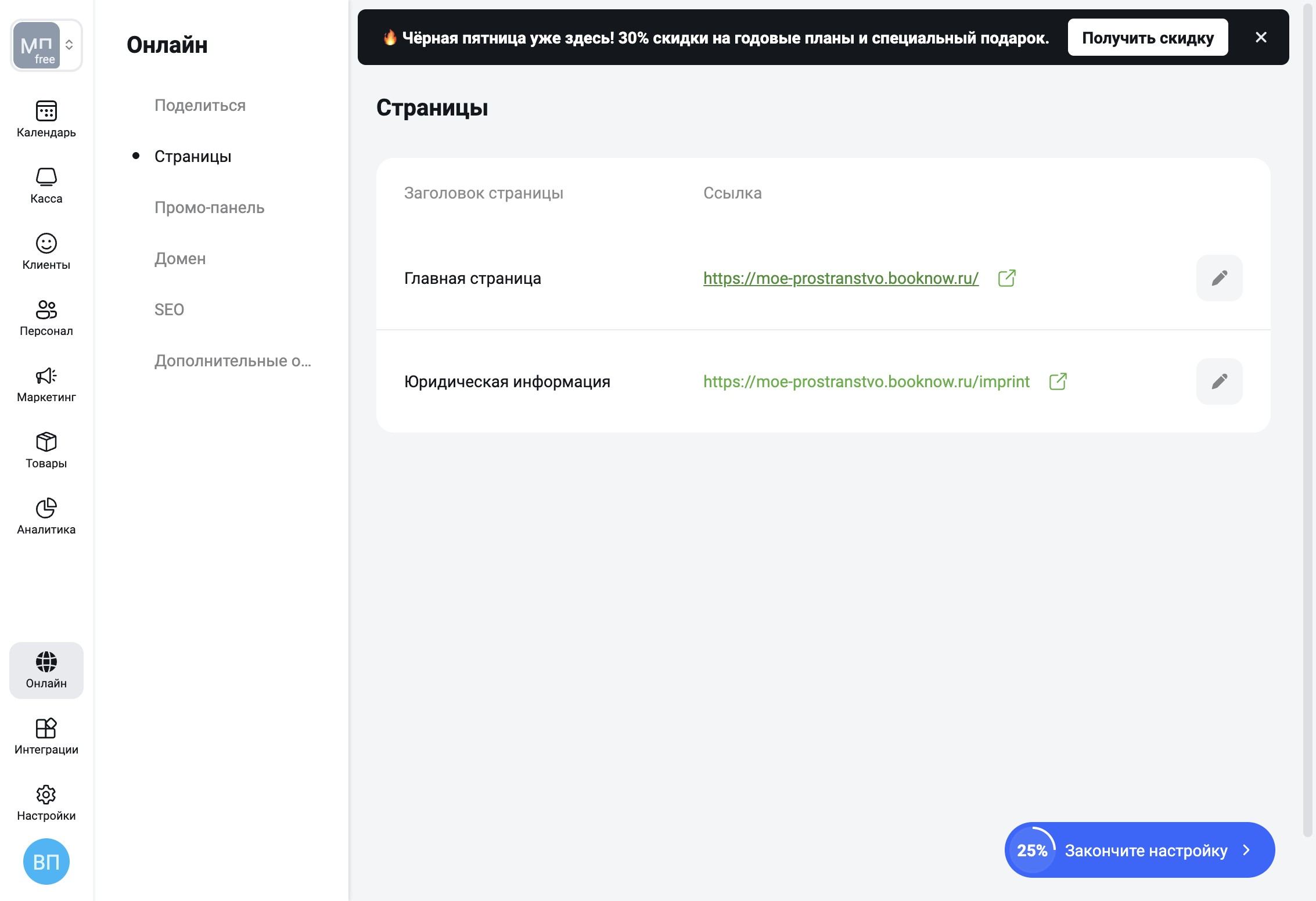Viewport: 1316px width, 901px height.
Task: Open the Касса cash register section
Action: coord(46,185)
